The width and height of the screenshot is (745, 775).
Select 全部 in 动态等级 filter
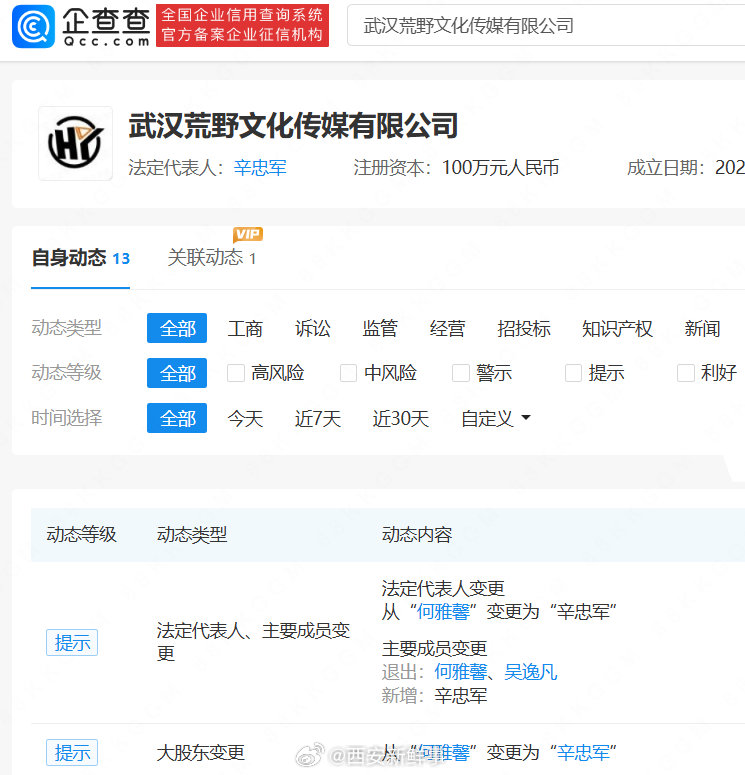(177, 373)
